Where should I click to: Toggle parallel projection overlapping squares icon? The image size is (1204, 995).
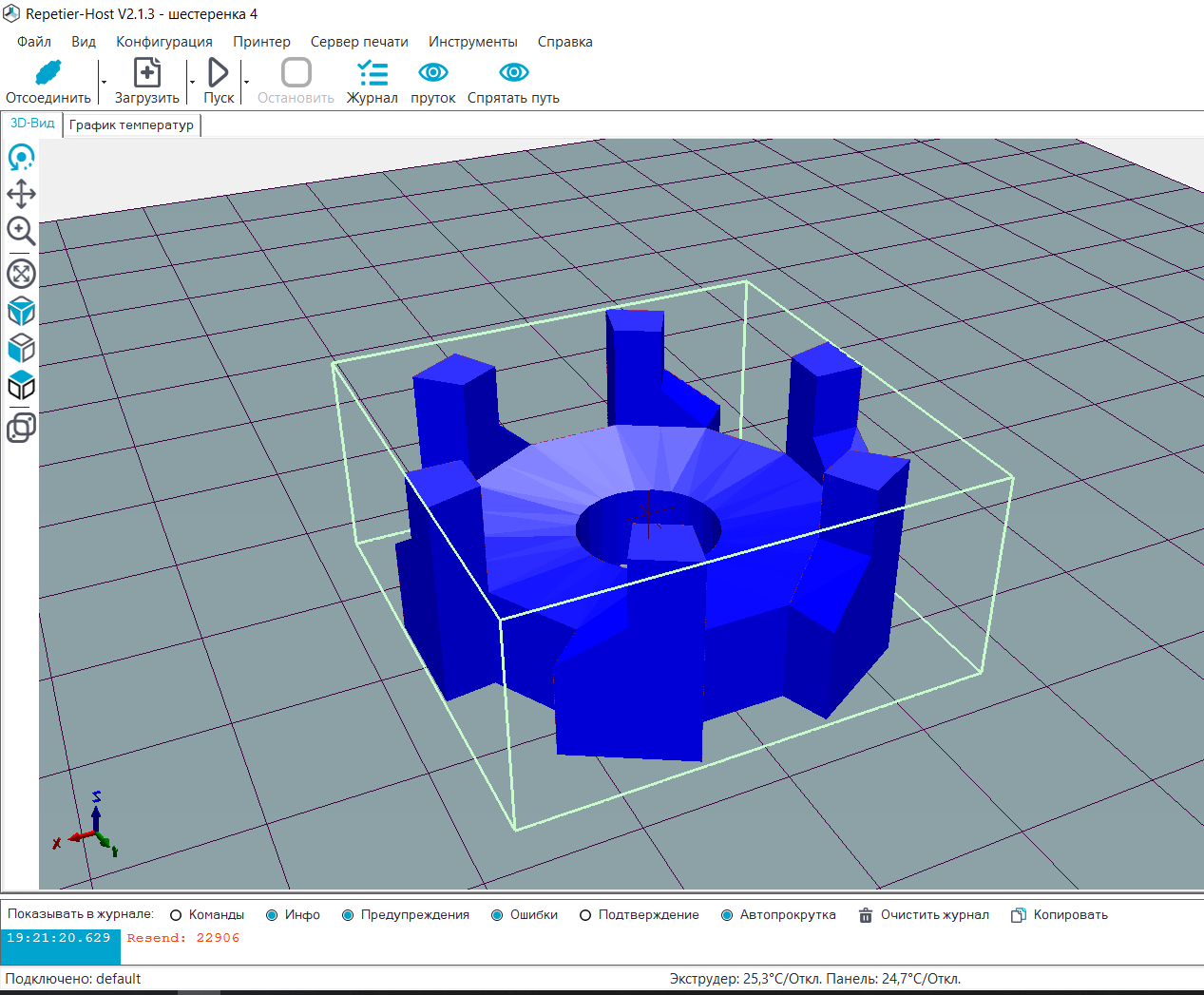[21, 428]
